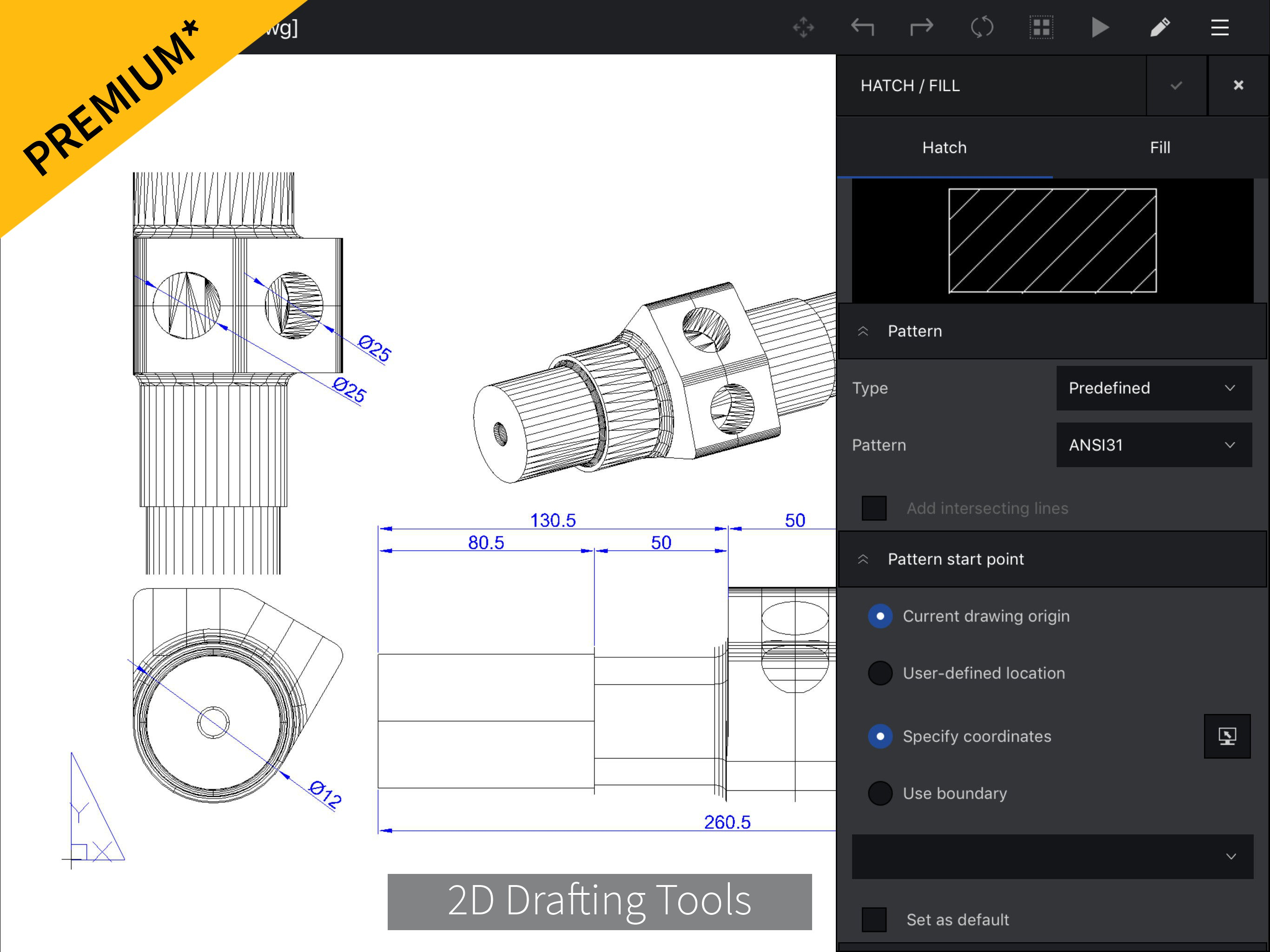Viewport: 1270px width, 952px height.
Task: Select the Hatch tab
Action: click(944, 147)
